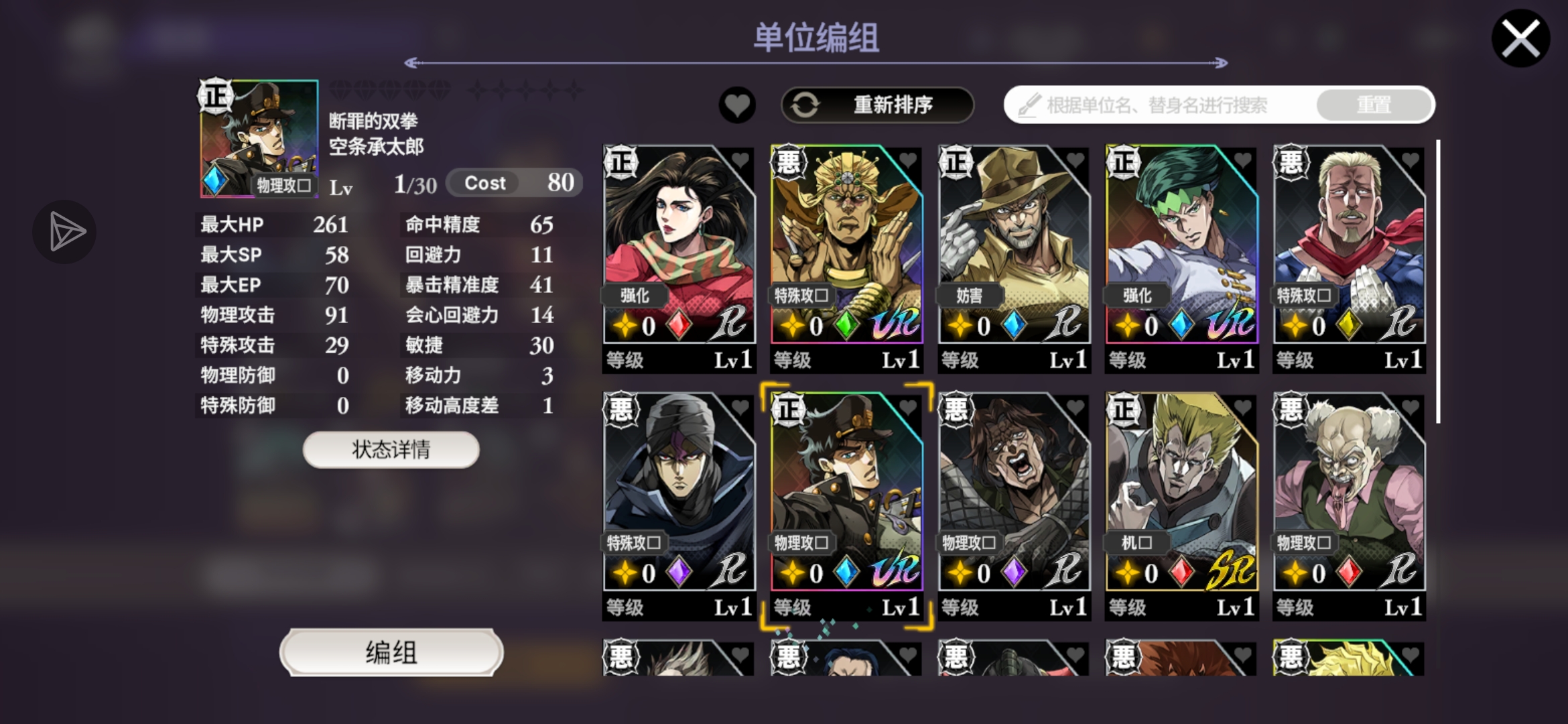Screen dimensions: 1568x724
Task: Click the 状态详情 status details button
Action: pyautogui.click(x=391, y=449)
